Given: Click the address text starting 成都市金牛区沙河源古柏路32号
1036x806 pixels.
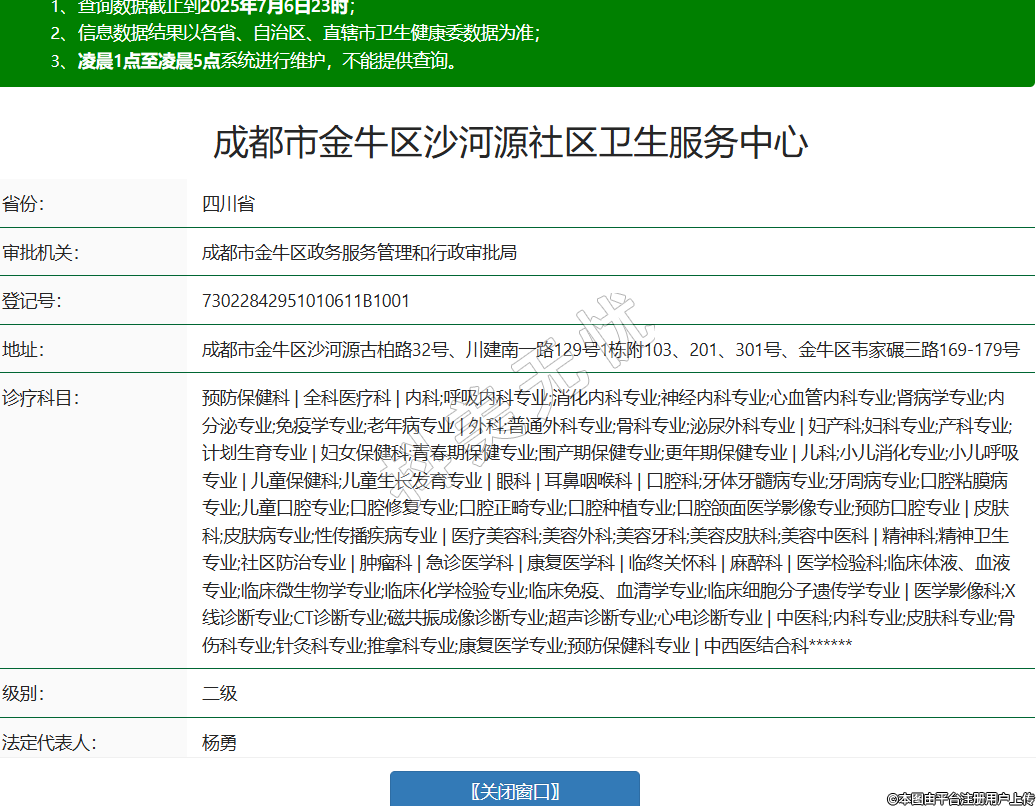Looking at the screenshot, I should pyautogui.click(x=610, y=350).
